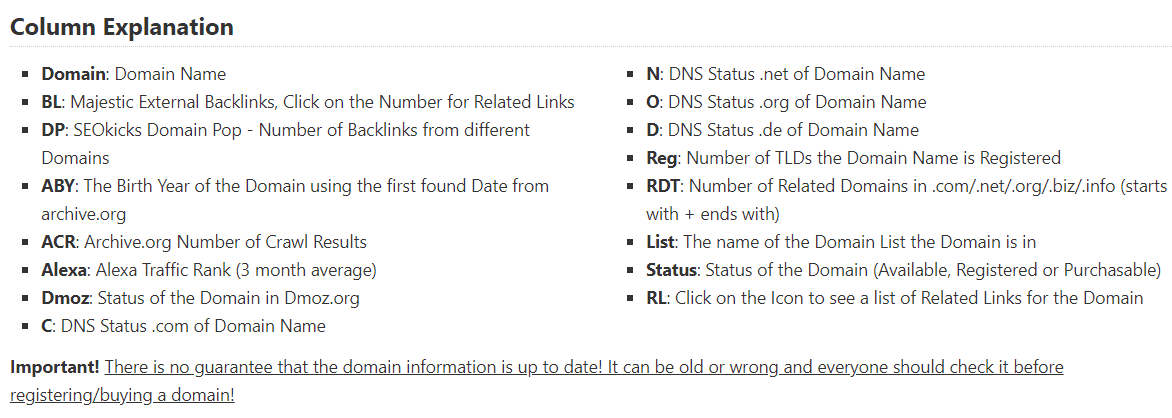This screenshot has width=1172, height=418.
Task: Click the bold Domain term
Action: coord(73,74)
